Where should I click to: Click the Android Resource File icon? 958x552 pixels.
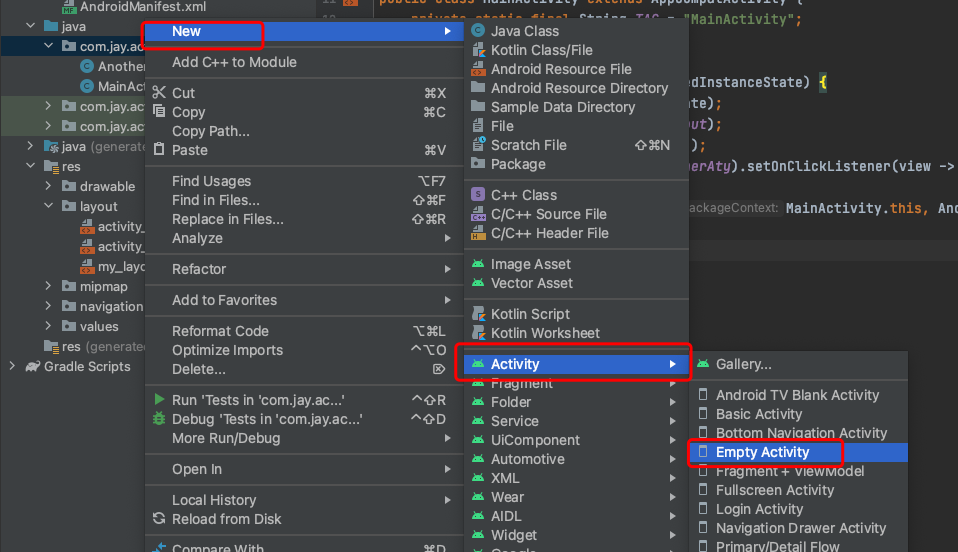click(478, 68)
